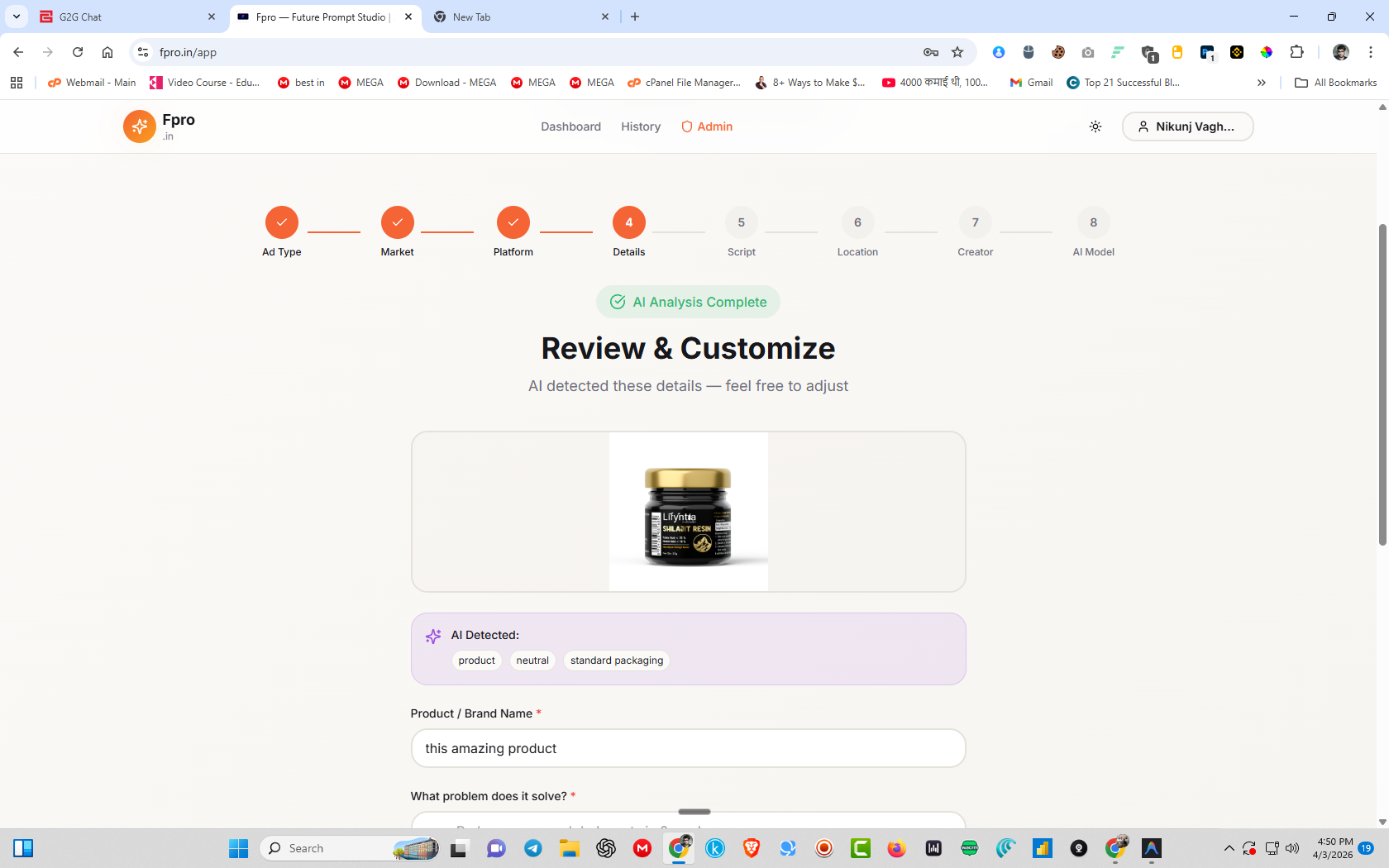Toggle the light/dark theme sun icon
The width and height of the screenshot is (1389, 868).
point(1095,126)
